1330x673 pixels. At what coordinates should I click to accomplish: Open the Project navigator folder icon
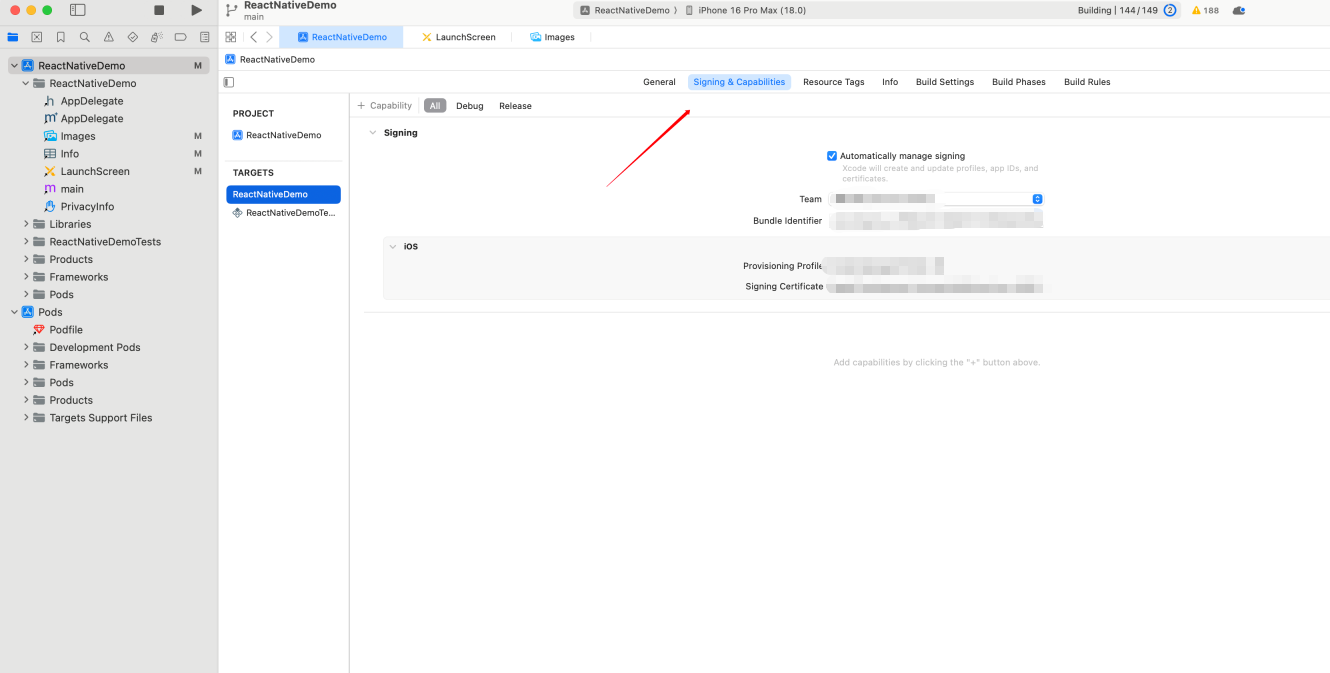13,37
